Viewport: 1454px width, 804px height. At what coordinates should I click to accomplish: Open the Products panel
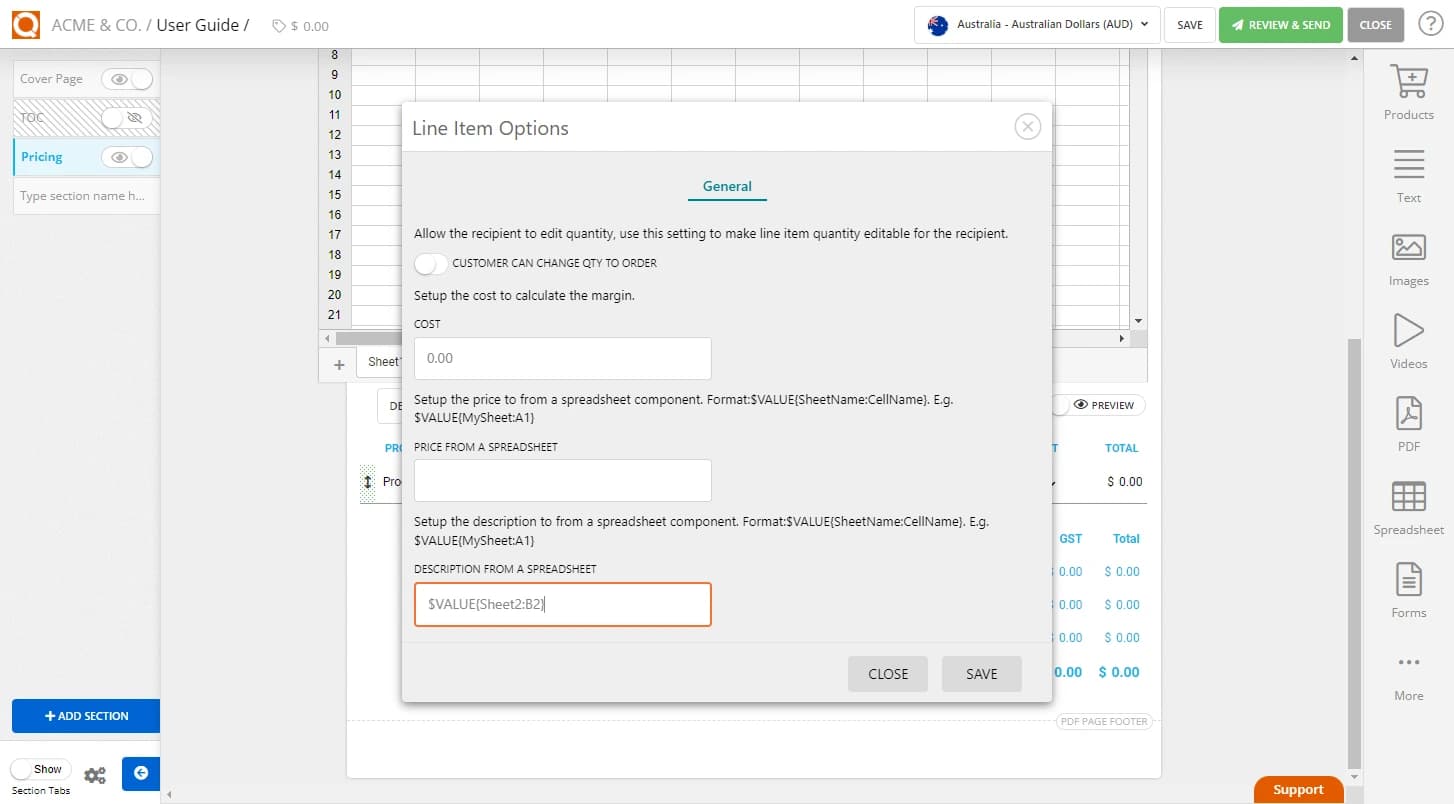coord(1408,92)
